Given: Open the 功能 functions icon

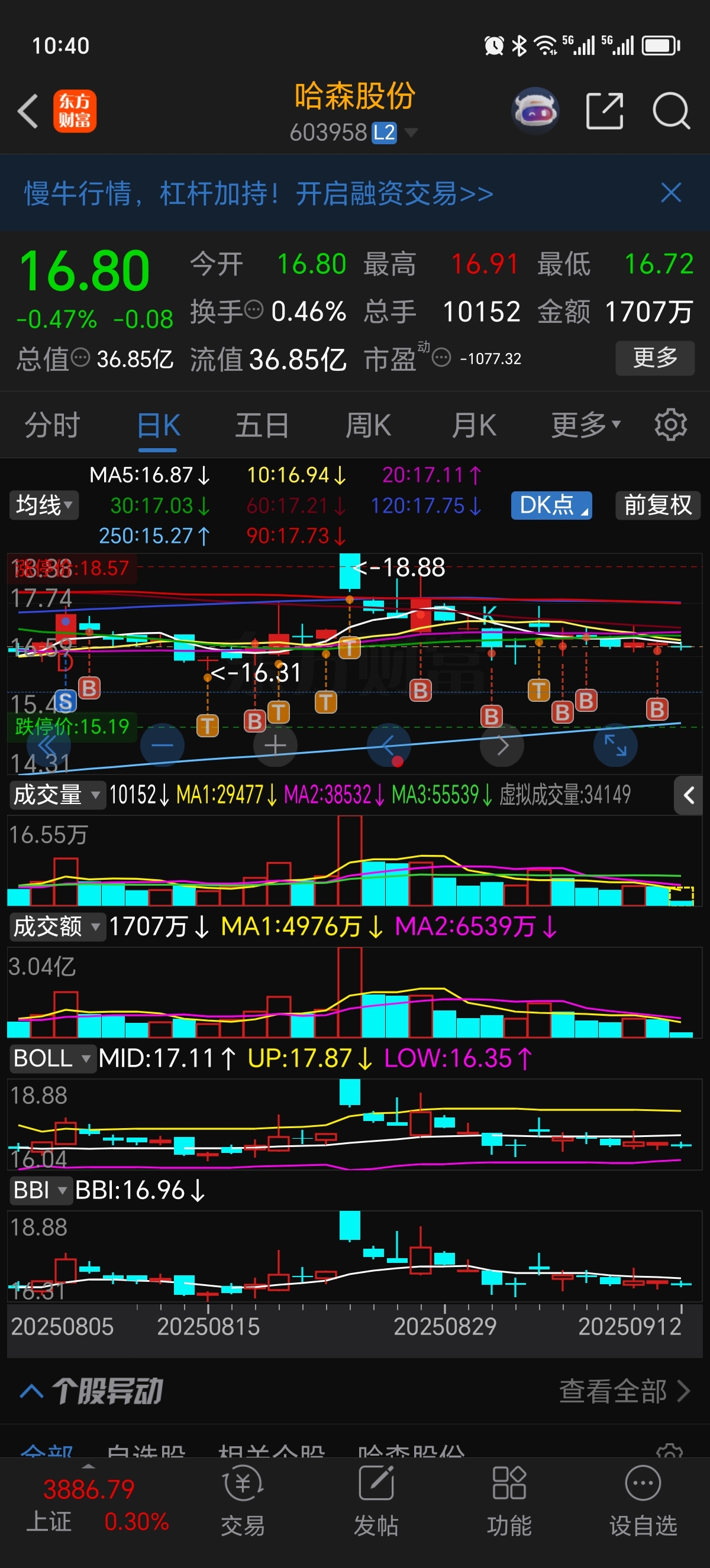Looking at the screenshot, I should pos(509,1501).
